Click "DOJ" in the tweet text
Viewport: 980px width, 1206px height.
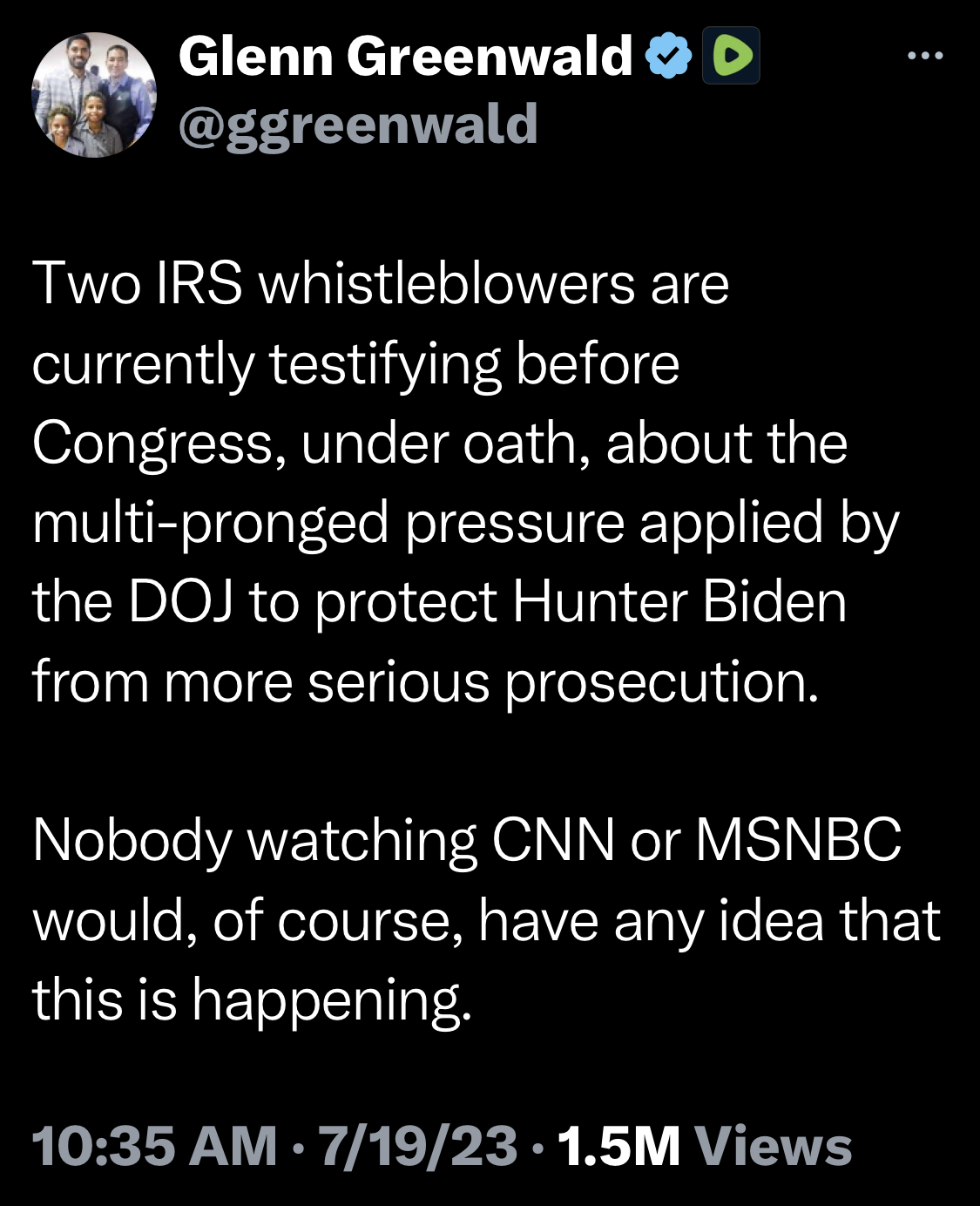point(180,602)
